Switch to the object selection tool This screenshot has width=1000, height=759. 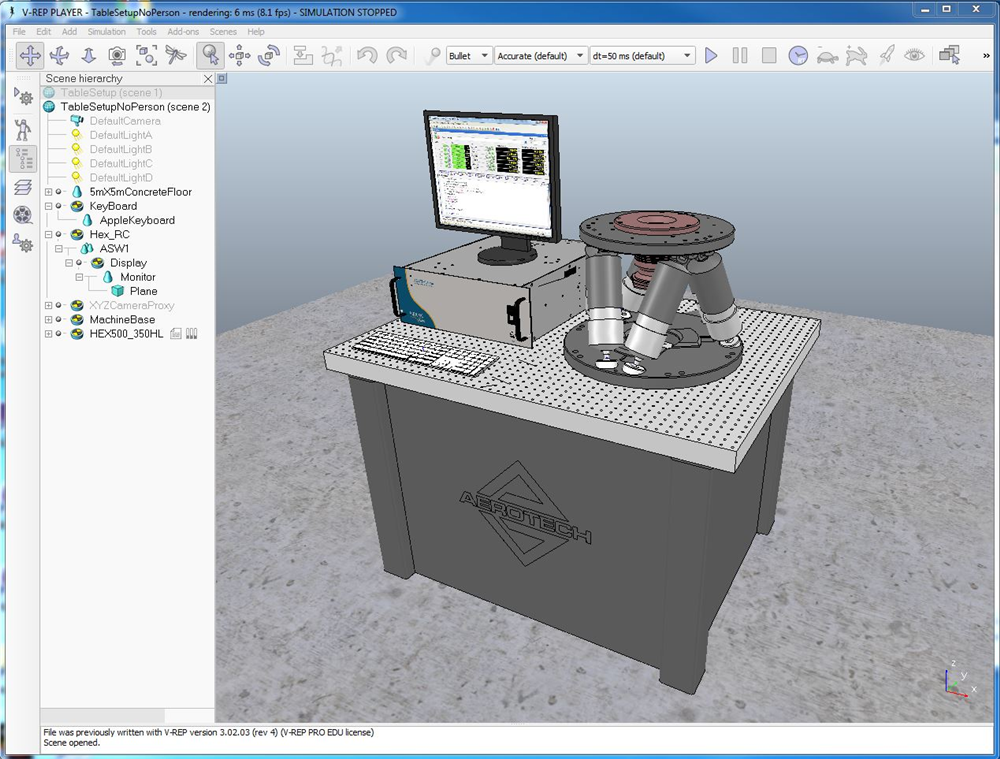click(212, 55)
